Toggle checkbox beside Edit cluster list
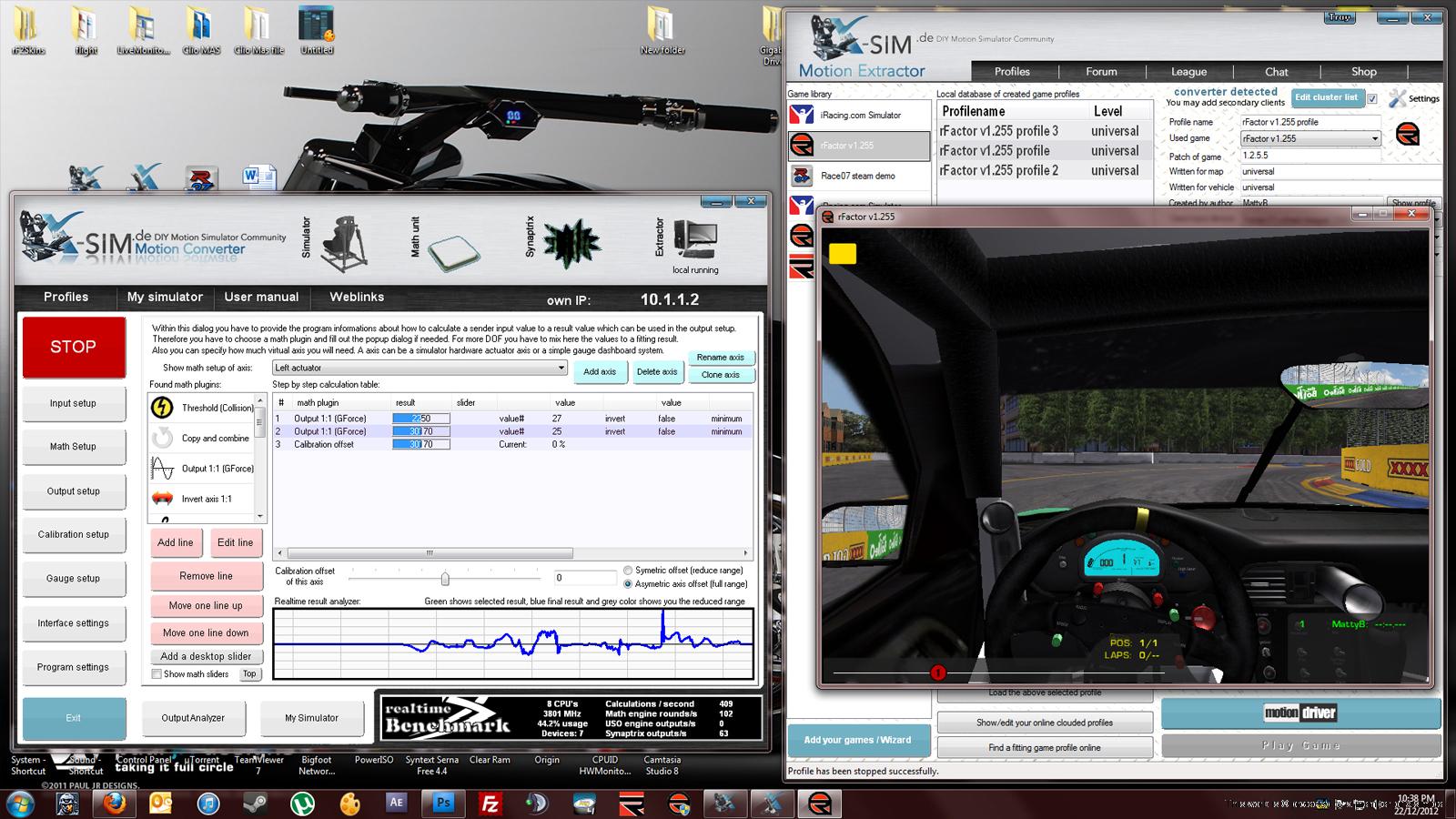This screenshot has width=1456, height=819. (x=1372, y=98)
